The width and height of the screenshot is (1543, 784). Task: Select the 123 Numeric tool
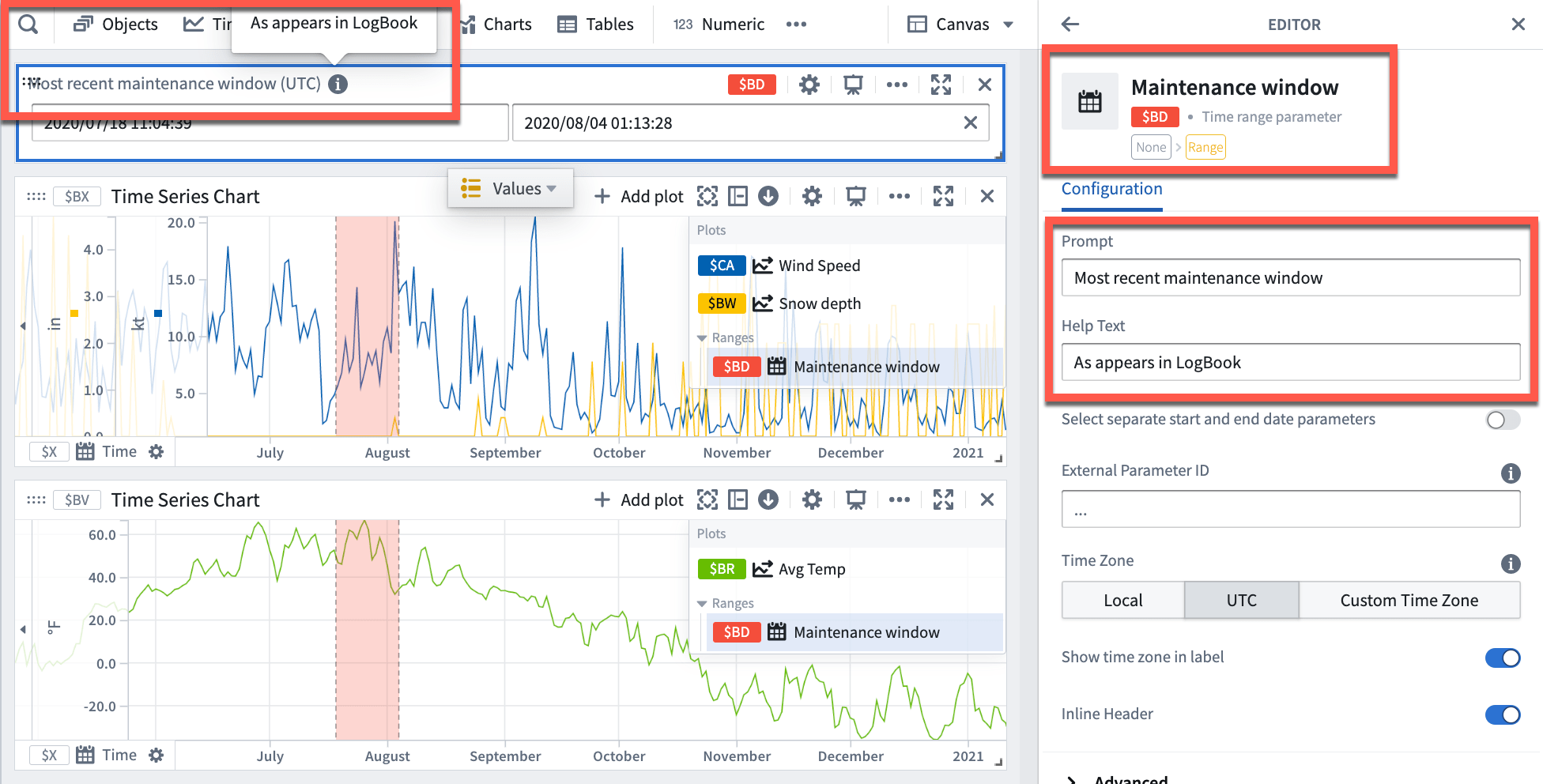[716, 24]
